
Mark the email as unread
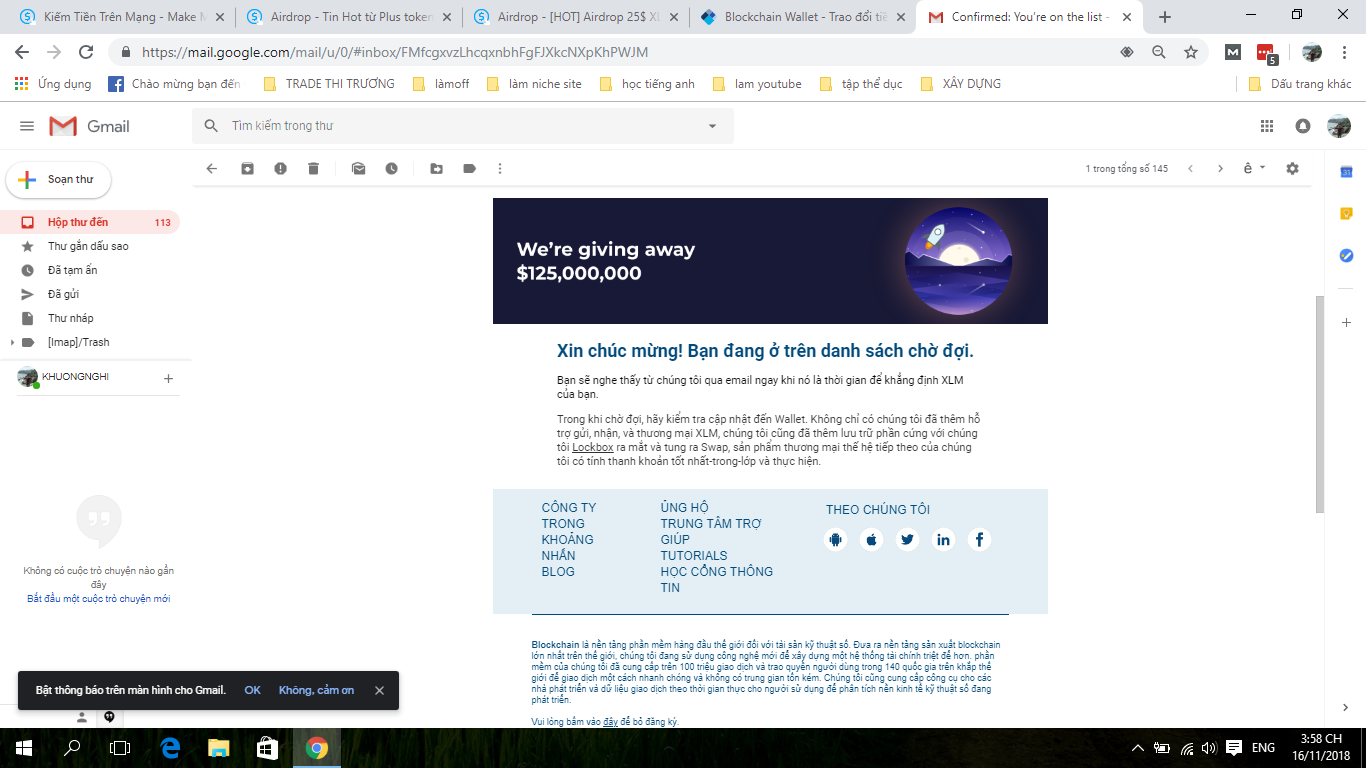tap(358, 169)
